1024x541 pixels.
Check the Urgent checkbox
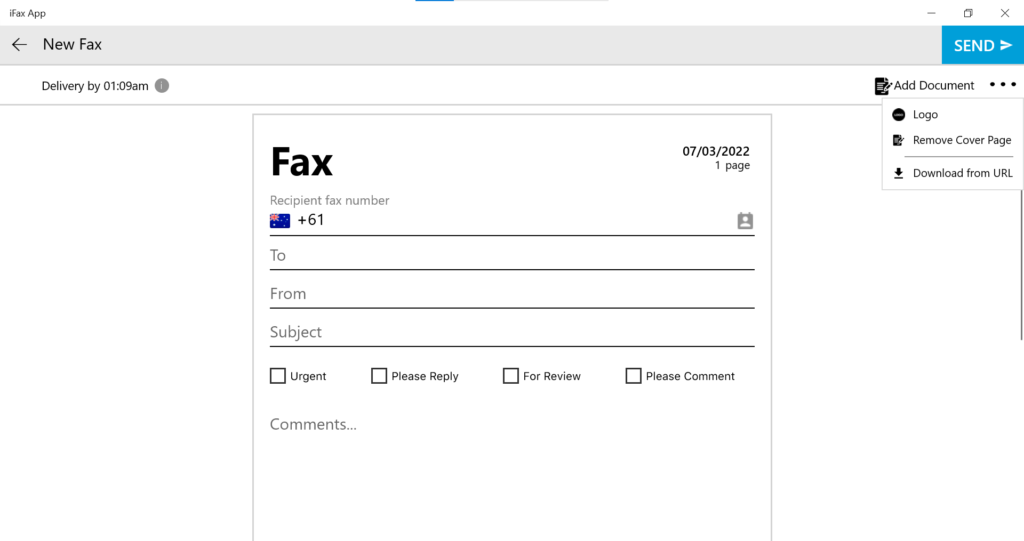(278, 376)
